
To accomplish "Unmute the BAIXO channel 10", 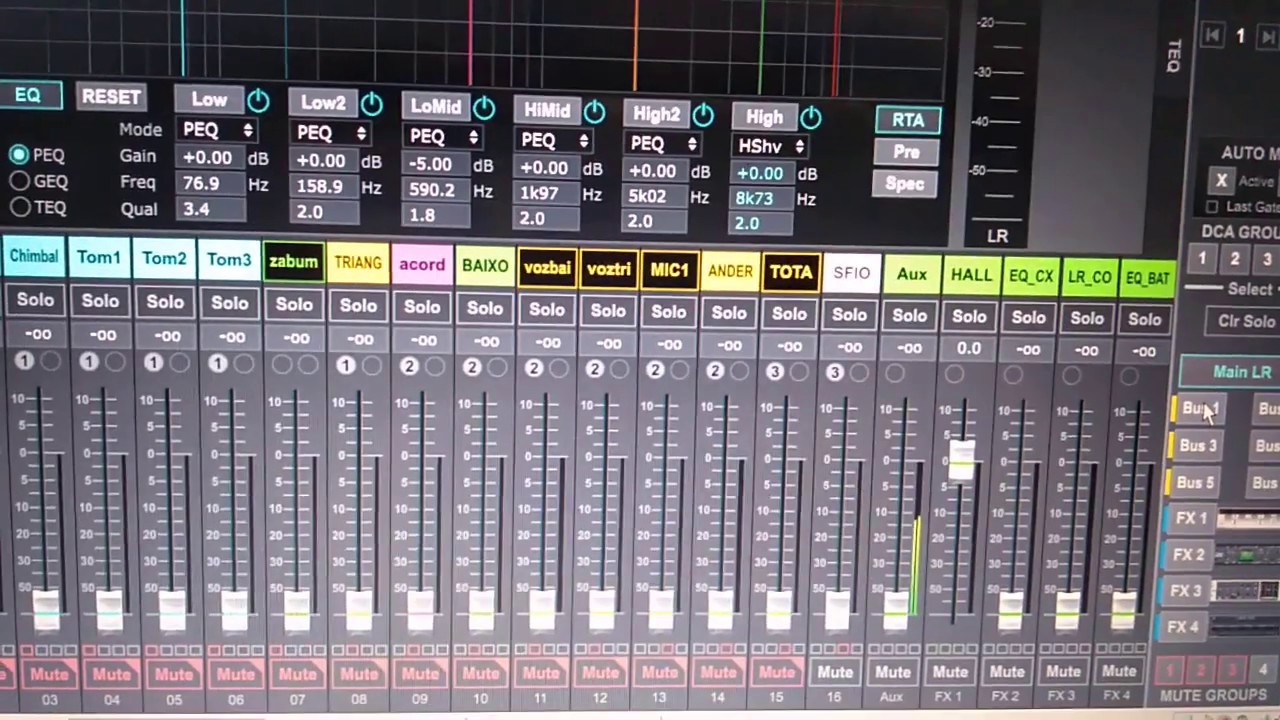I will 480,672.
